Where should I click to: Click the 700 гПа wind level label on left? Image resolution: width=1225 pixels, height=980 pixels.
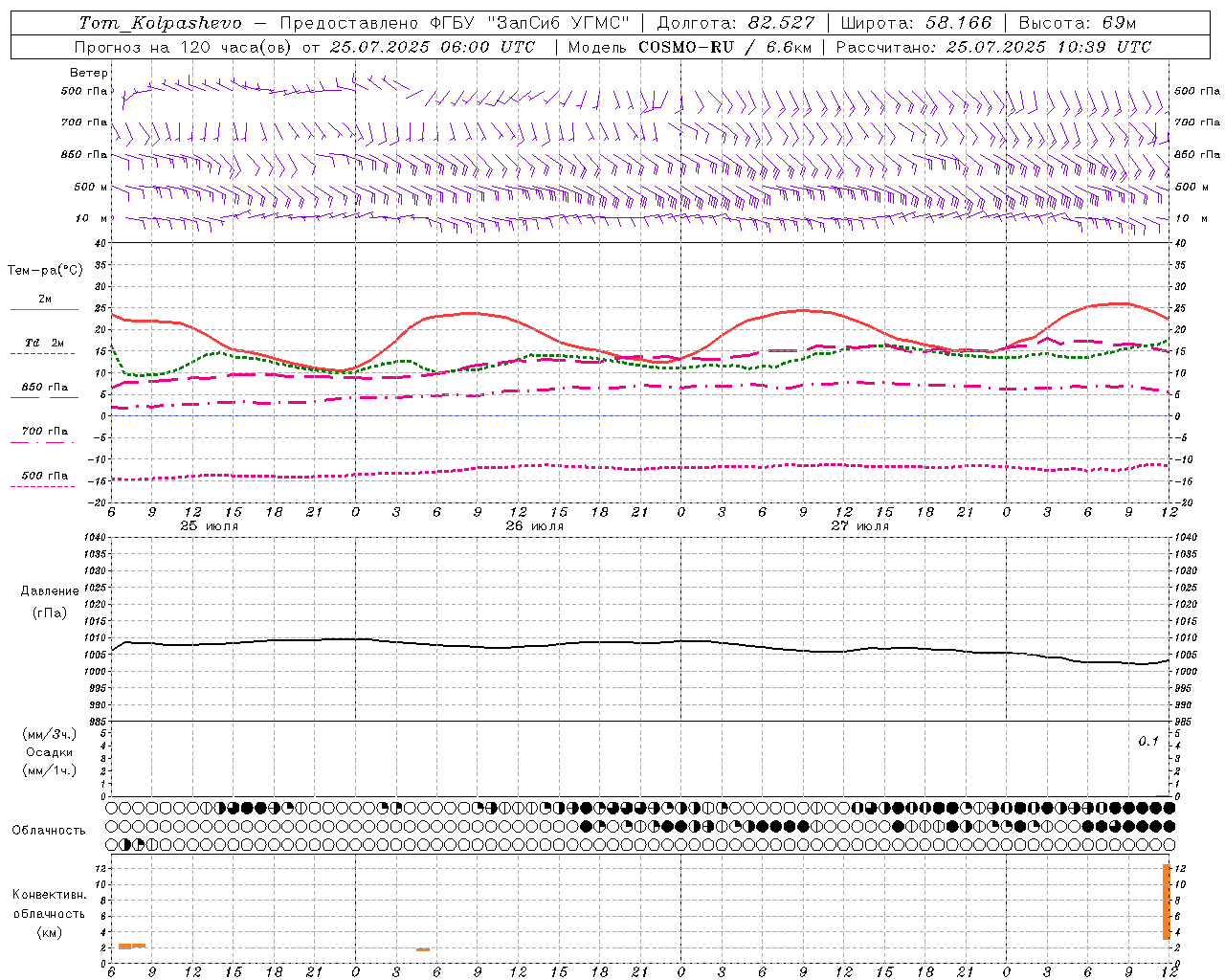84,122
